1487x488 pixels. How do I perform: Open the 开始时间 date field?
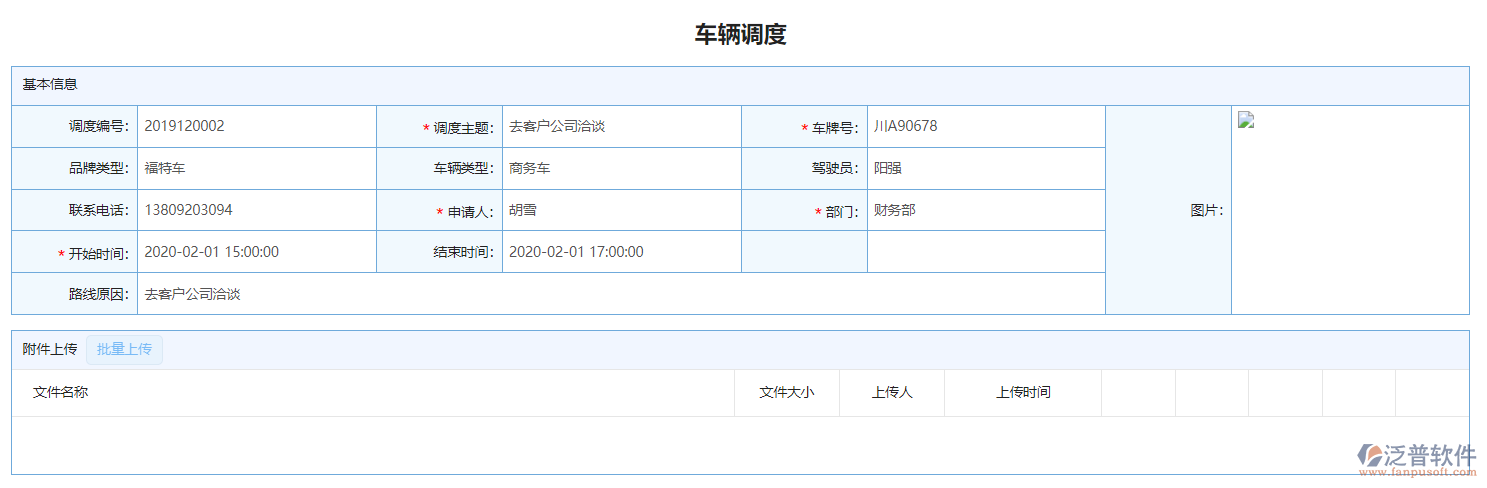pos(256,252)
